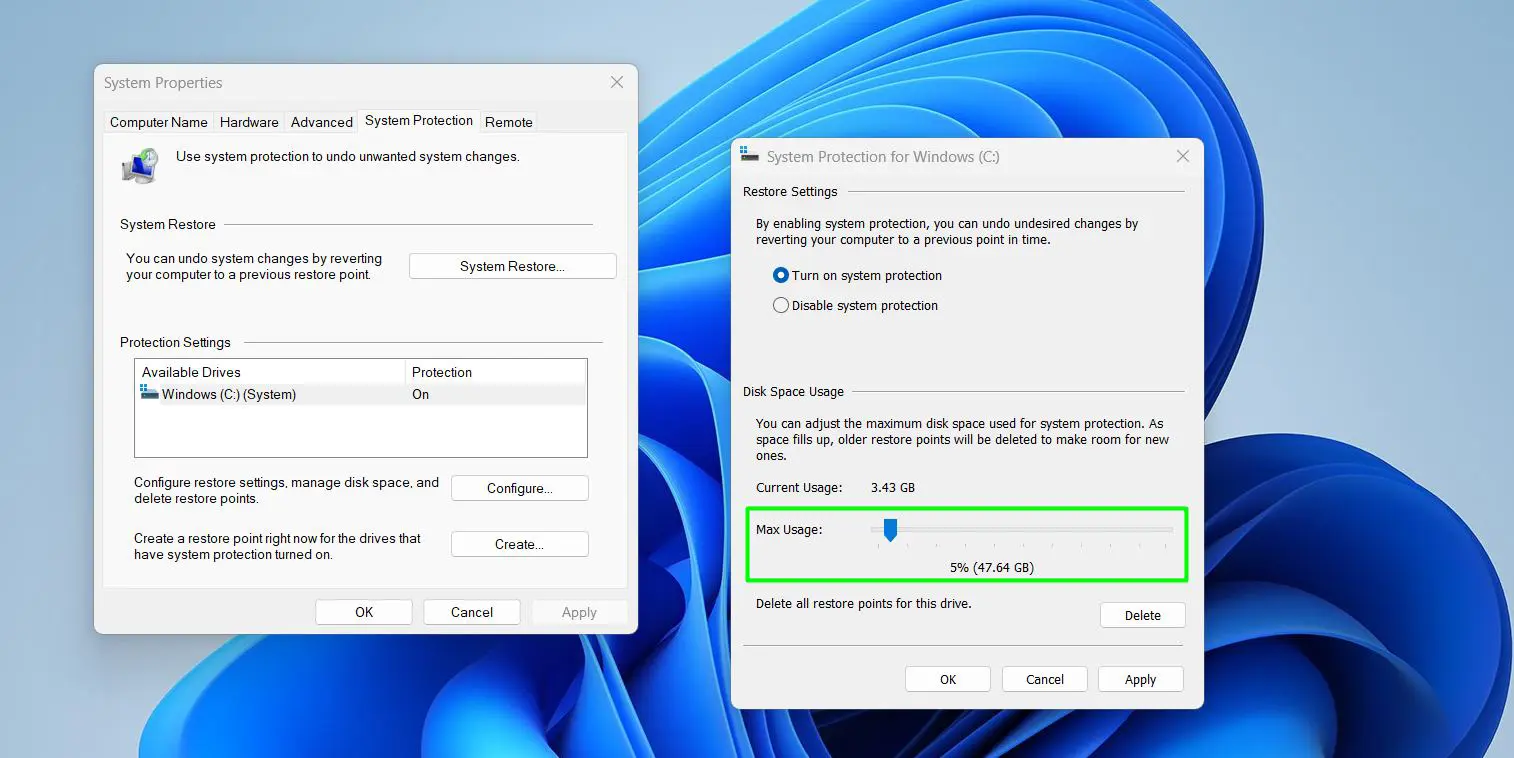
Task: Open the Remote tab
Action: (508, 122)
